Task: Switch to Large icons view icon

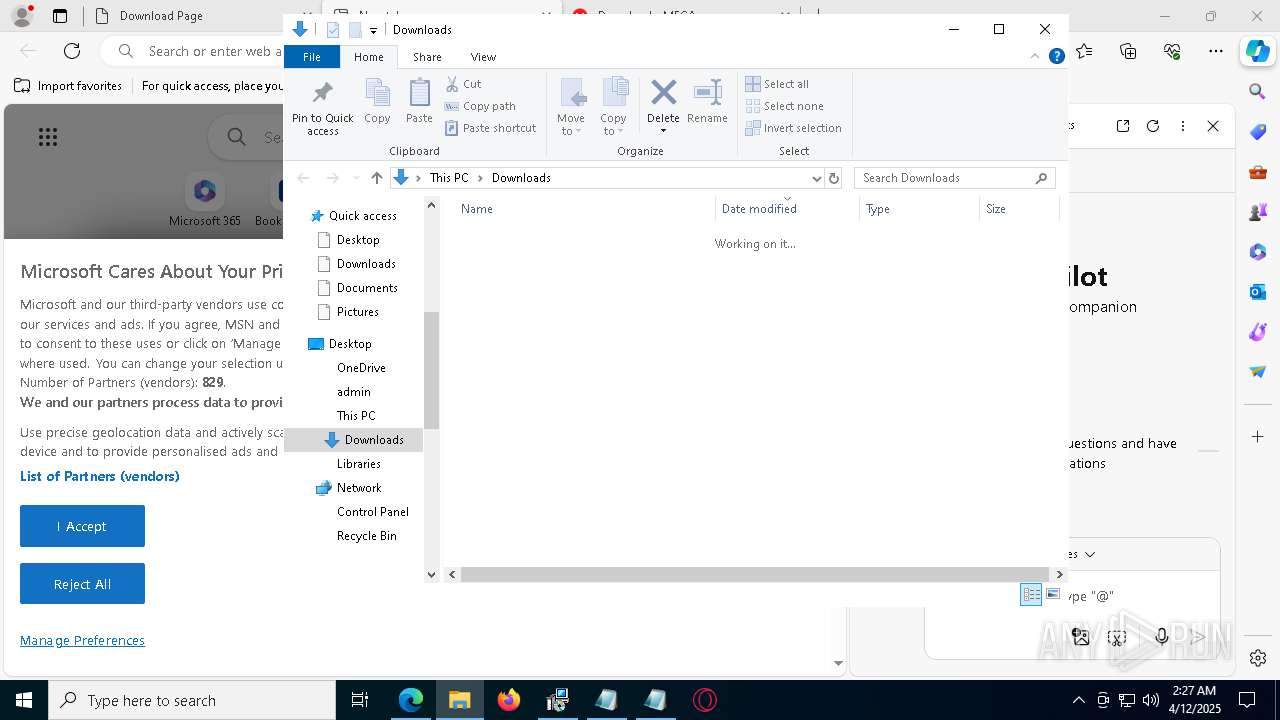Action: pos(1052,594)
